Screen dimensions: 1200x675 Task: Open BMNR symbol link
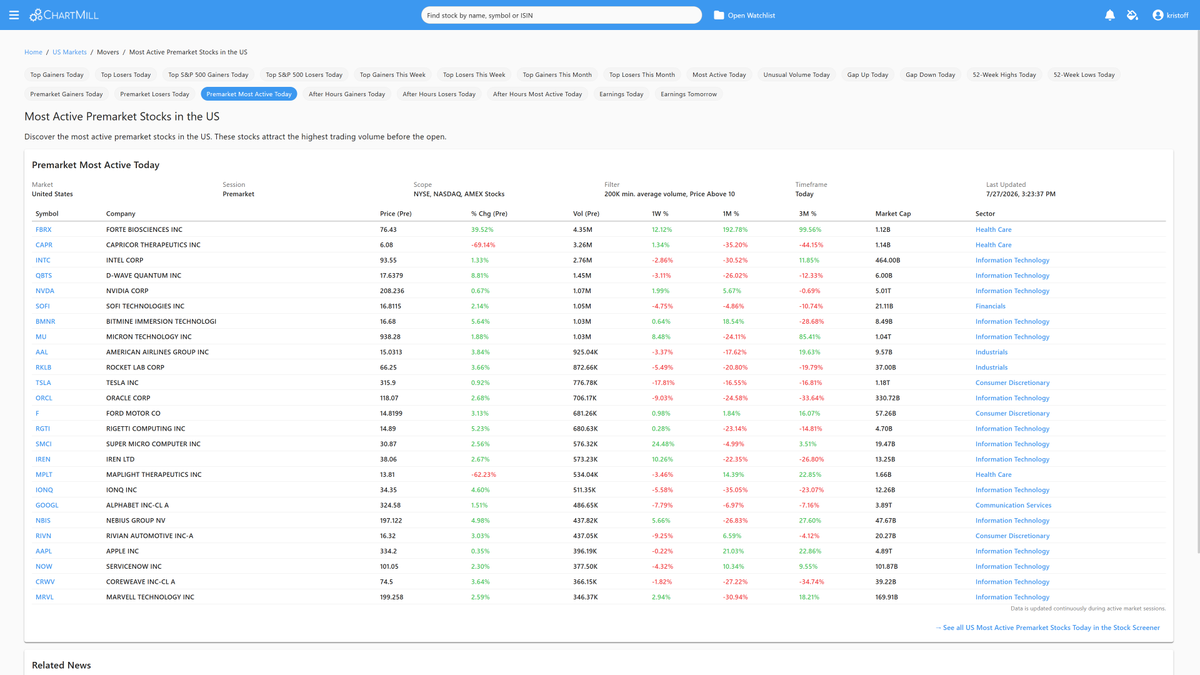pyautogui.click(x=45, y=322)
